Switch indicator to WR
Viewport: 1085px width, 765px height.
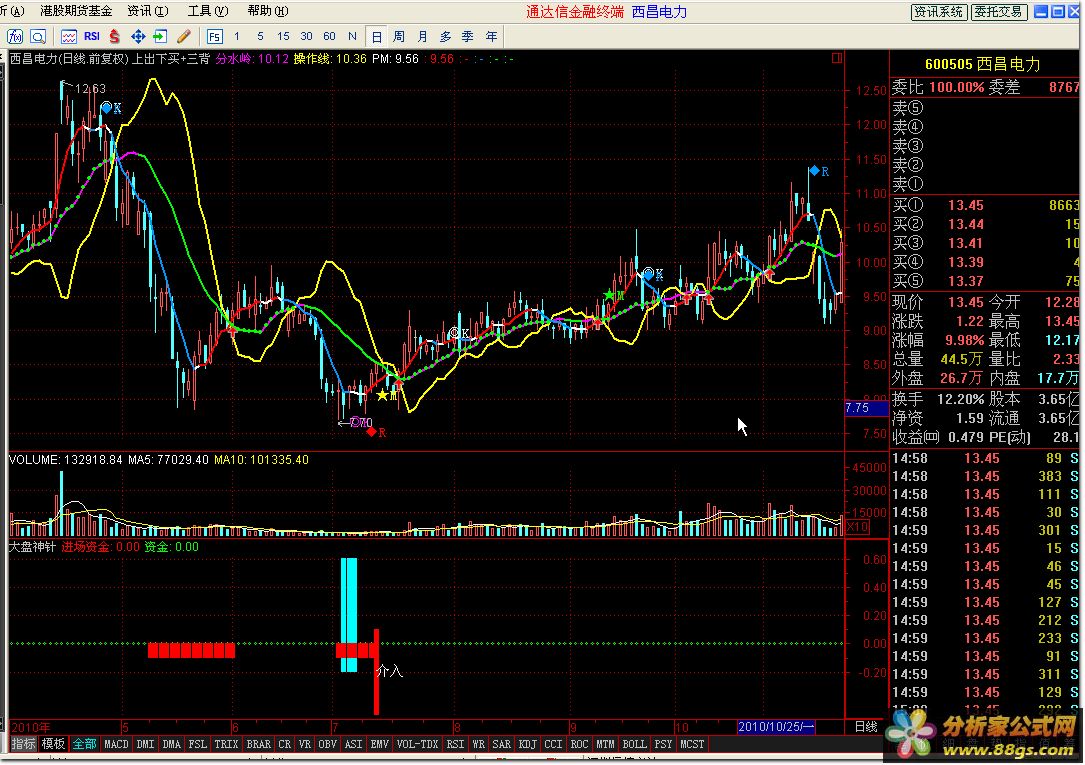[478, 744]
